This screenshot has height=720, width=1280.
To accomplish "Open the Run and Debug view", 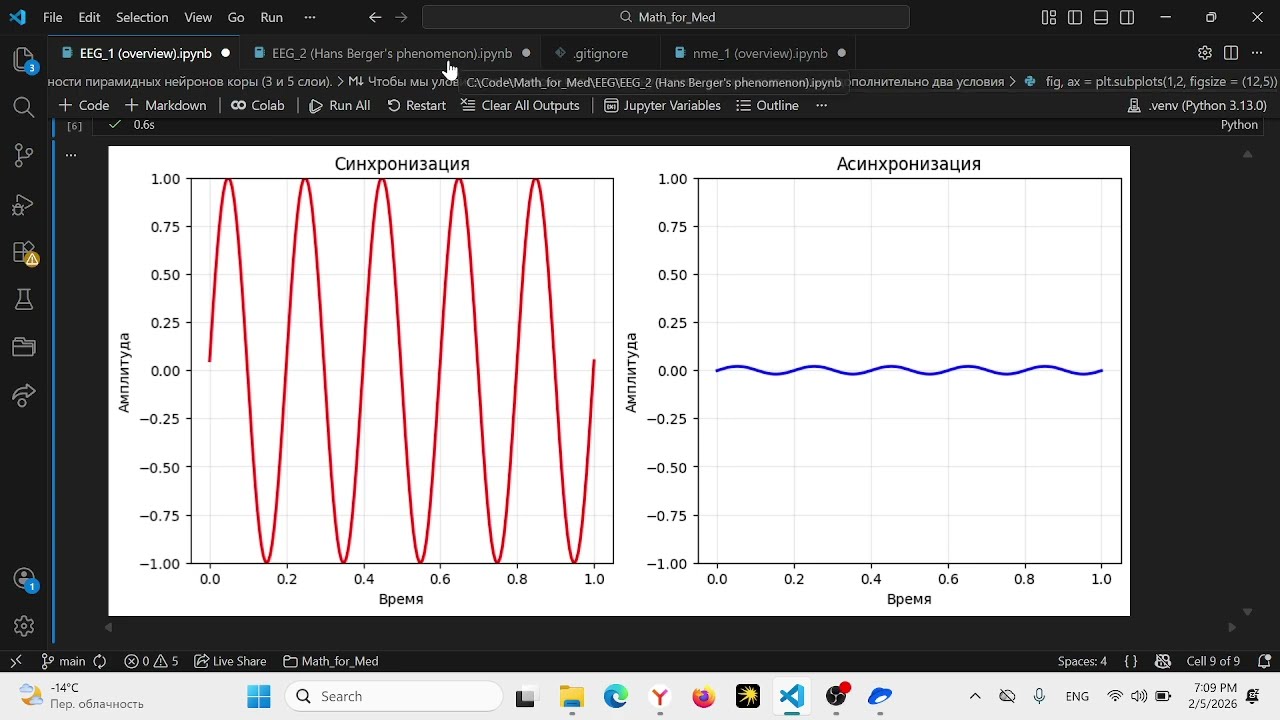I will pos(24,204).
